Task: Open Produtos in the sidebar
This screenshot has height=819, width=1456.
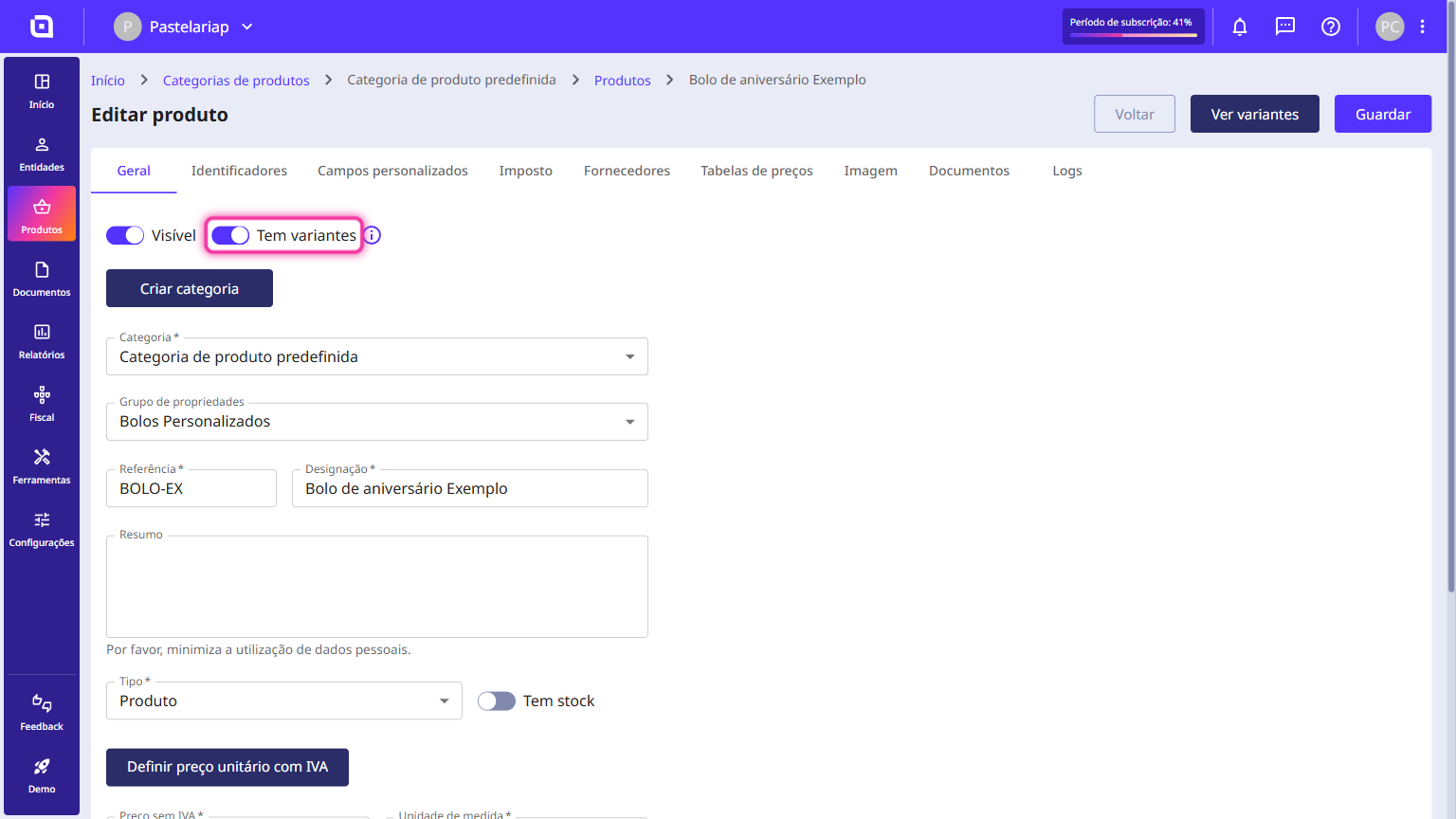Action: click(42, 214)
